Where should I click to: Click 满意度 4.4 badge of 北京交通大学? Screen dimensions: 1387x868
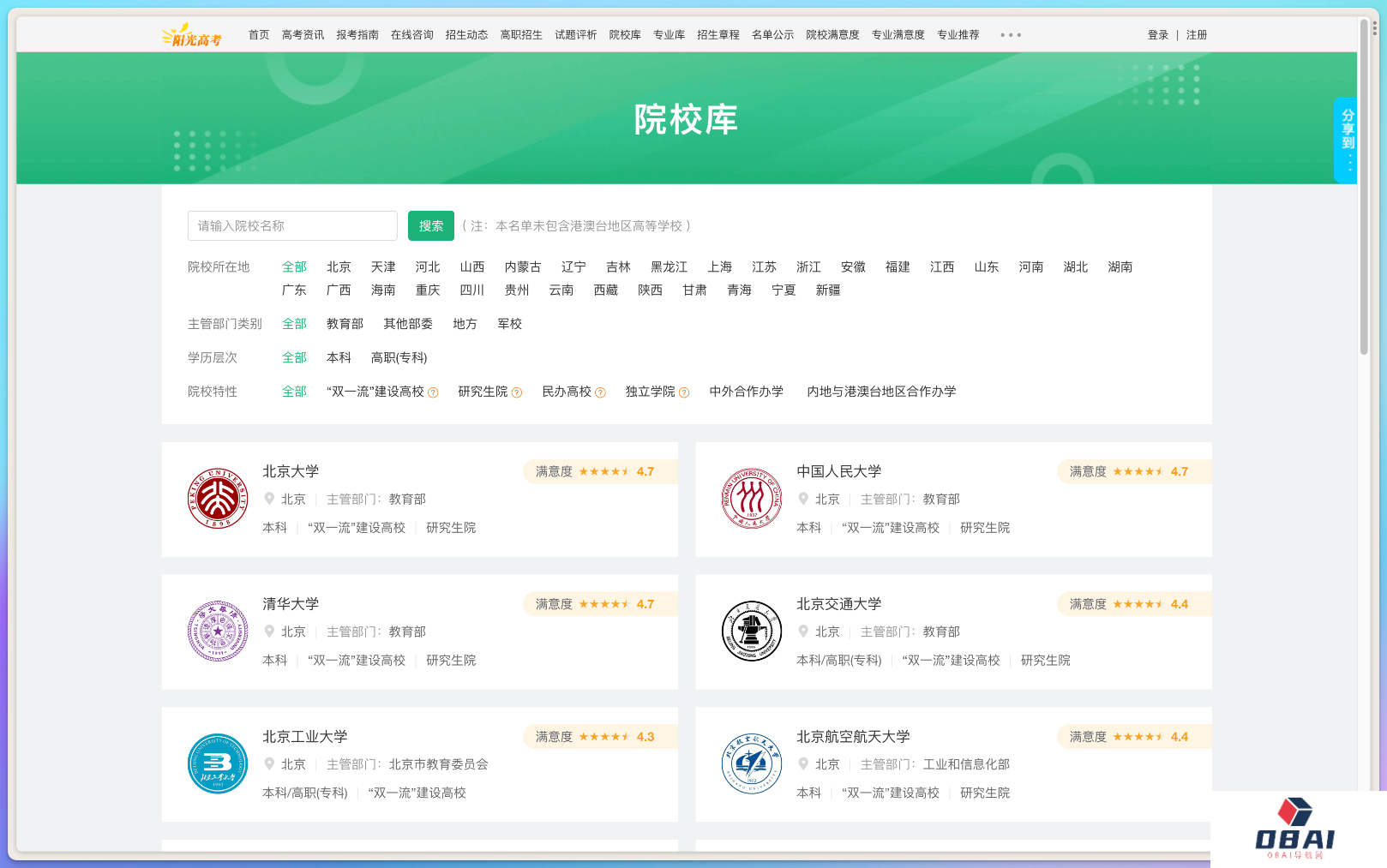[x=1134, y=604]
